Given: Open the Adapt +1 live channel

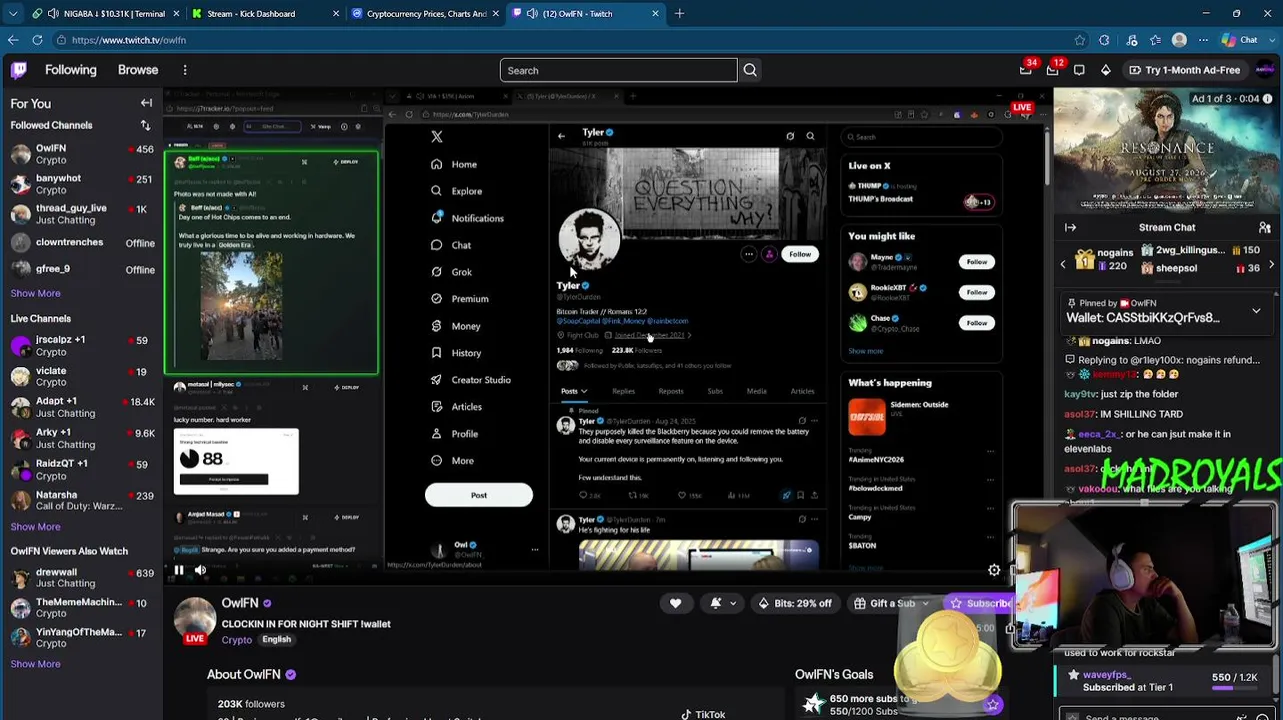Looking at the screenshot, I should pyautogui.click(x=82, y=407).
